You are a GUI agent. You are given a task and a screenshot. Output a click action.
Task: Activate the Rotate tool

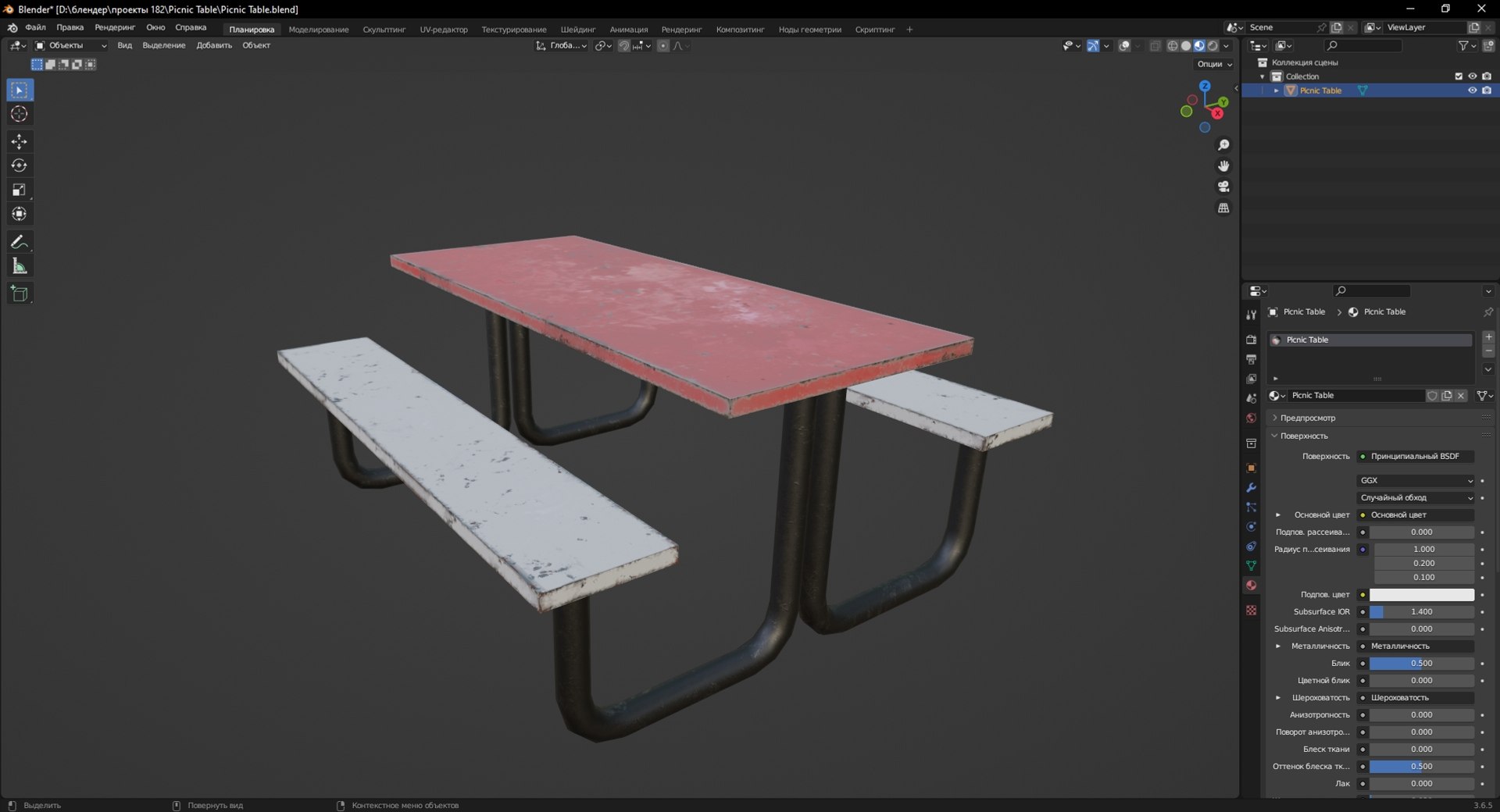point(20,166)
